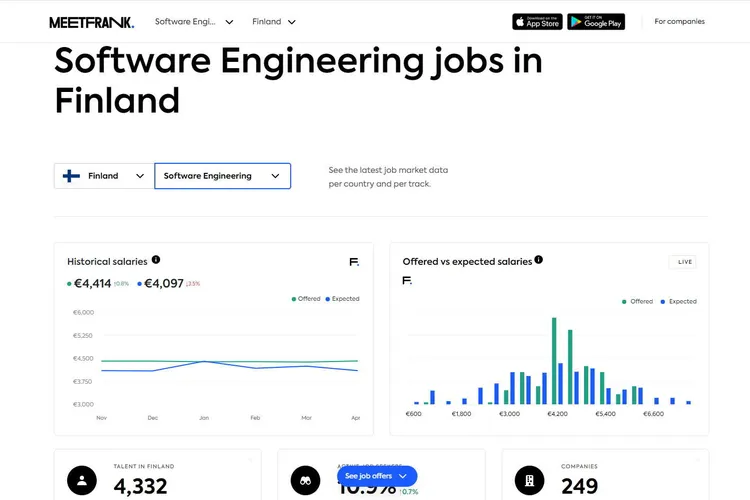Click the Finland flag icon

[72, 176]
